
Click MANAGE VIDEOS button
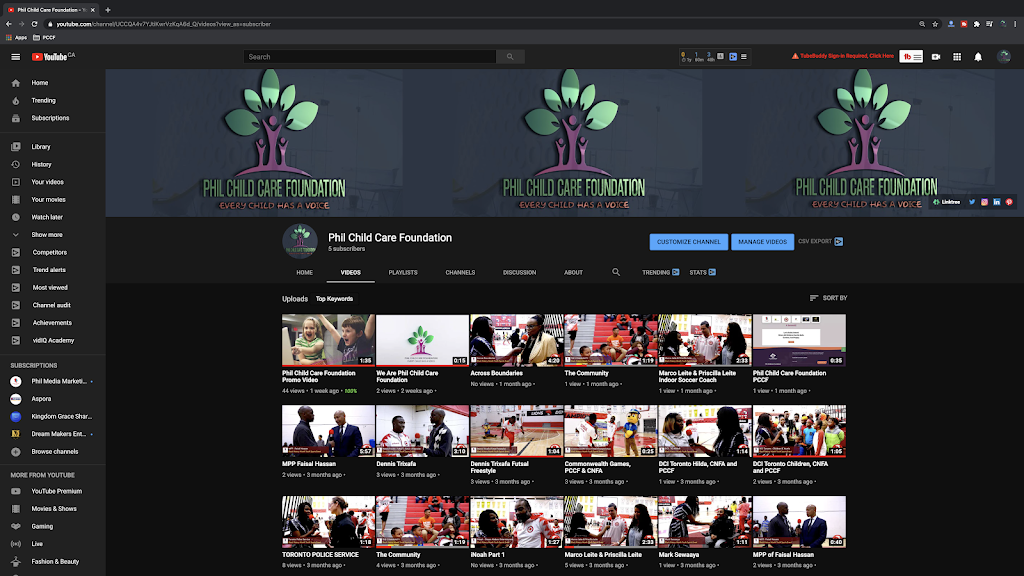[x=762, y=242]
